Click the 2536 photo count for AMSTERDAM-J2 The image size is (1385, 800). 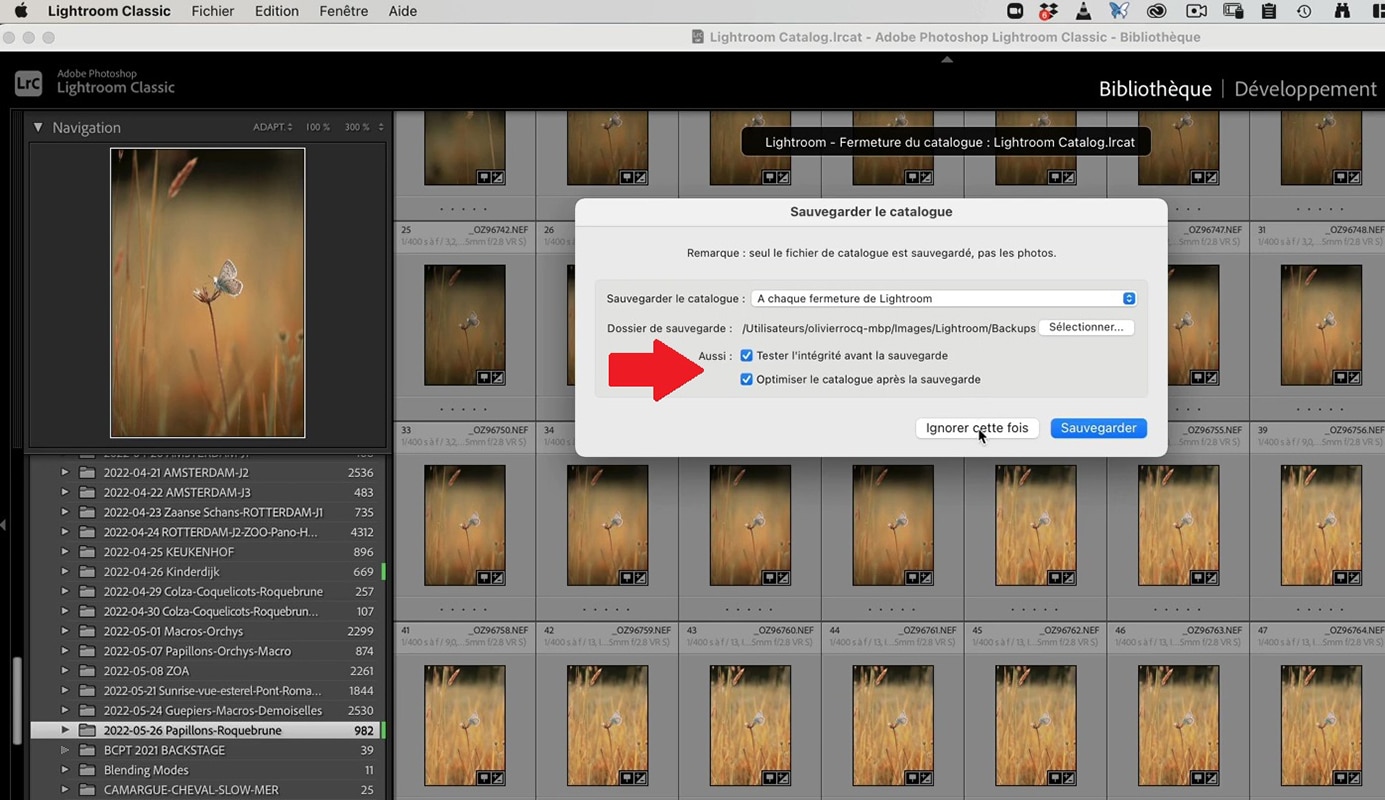point(360,473)
